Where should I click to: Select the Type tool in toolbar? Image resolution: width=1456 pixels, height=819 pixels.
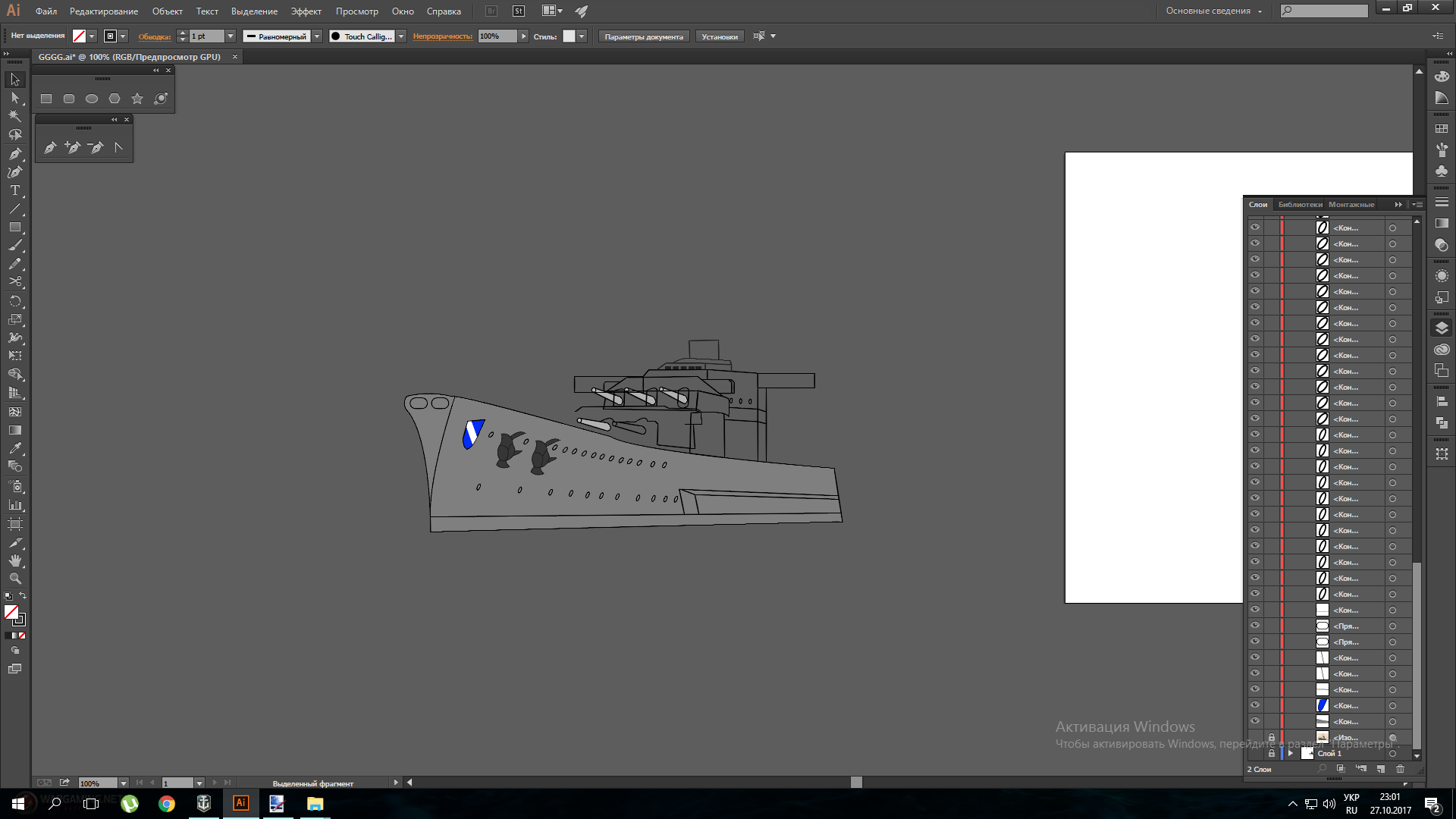[14, 190]
